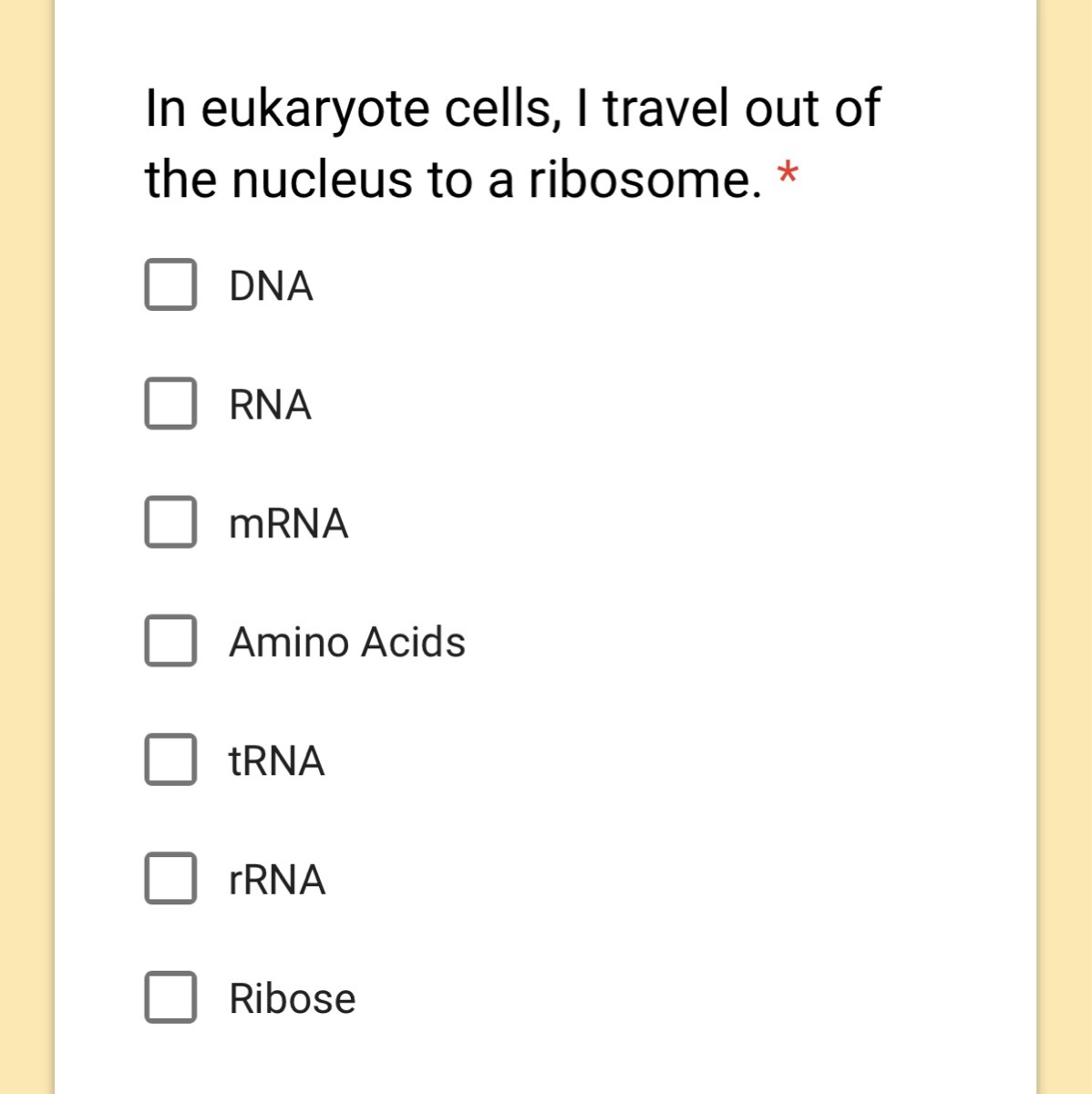This screenshot has height=1094, width=1092.
Task: Toggle the tRNA checkbox
Action: [170, 759]
